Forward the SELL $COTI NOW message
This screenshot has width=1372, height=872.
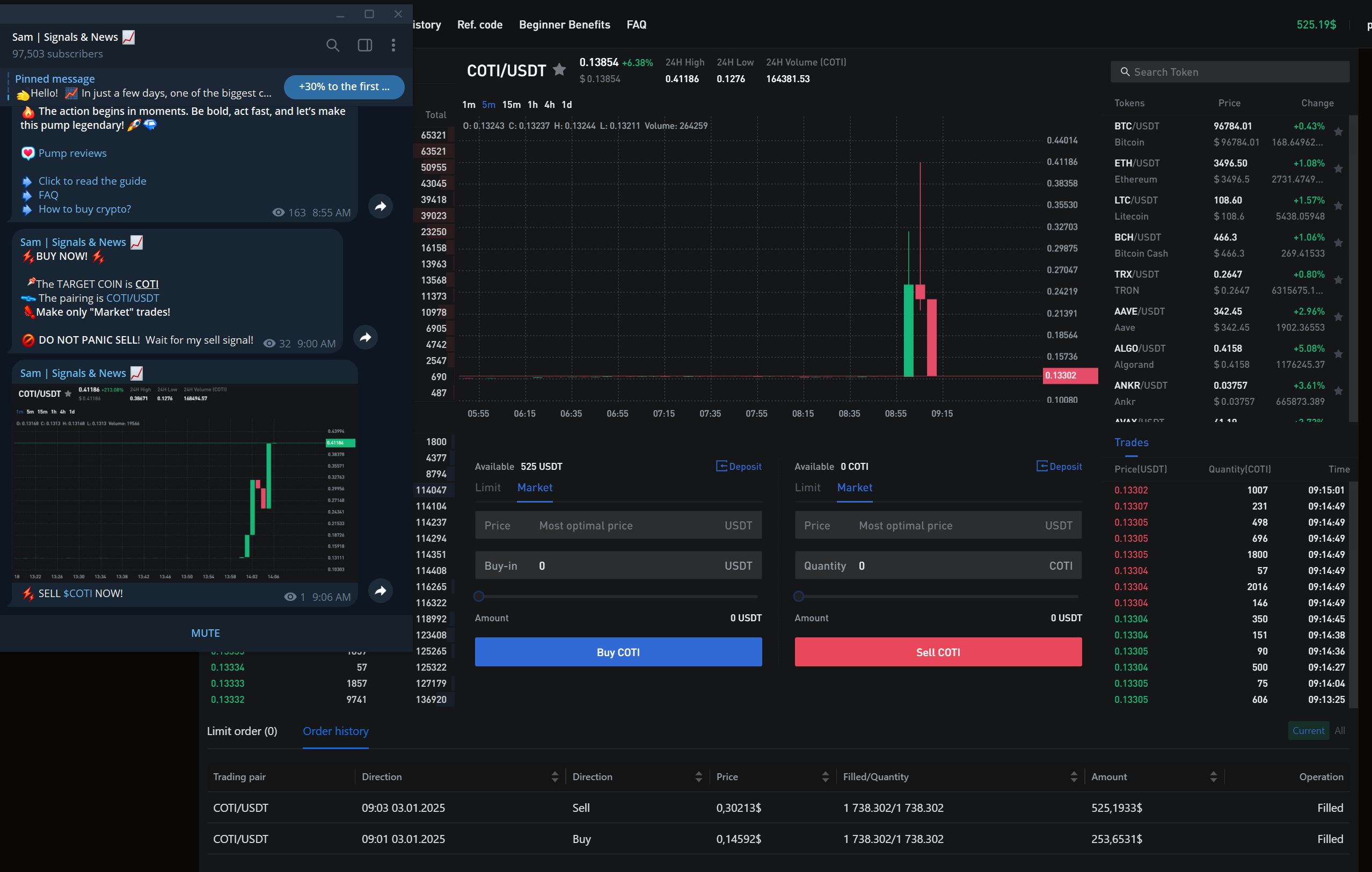[x=380, y=591]
